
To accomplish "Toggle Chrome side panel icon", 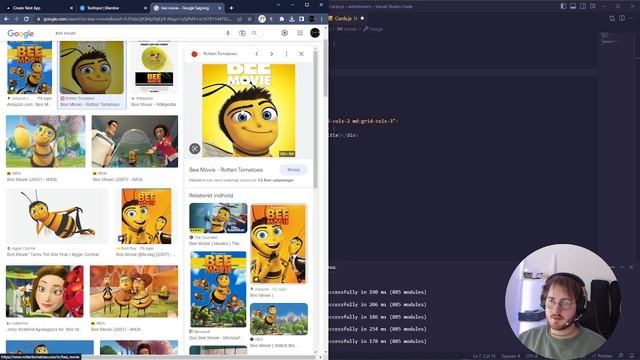I will (301, 19).
